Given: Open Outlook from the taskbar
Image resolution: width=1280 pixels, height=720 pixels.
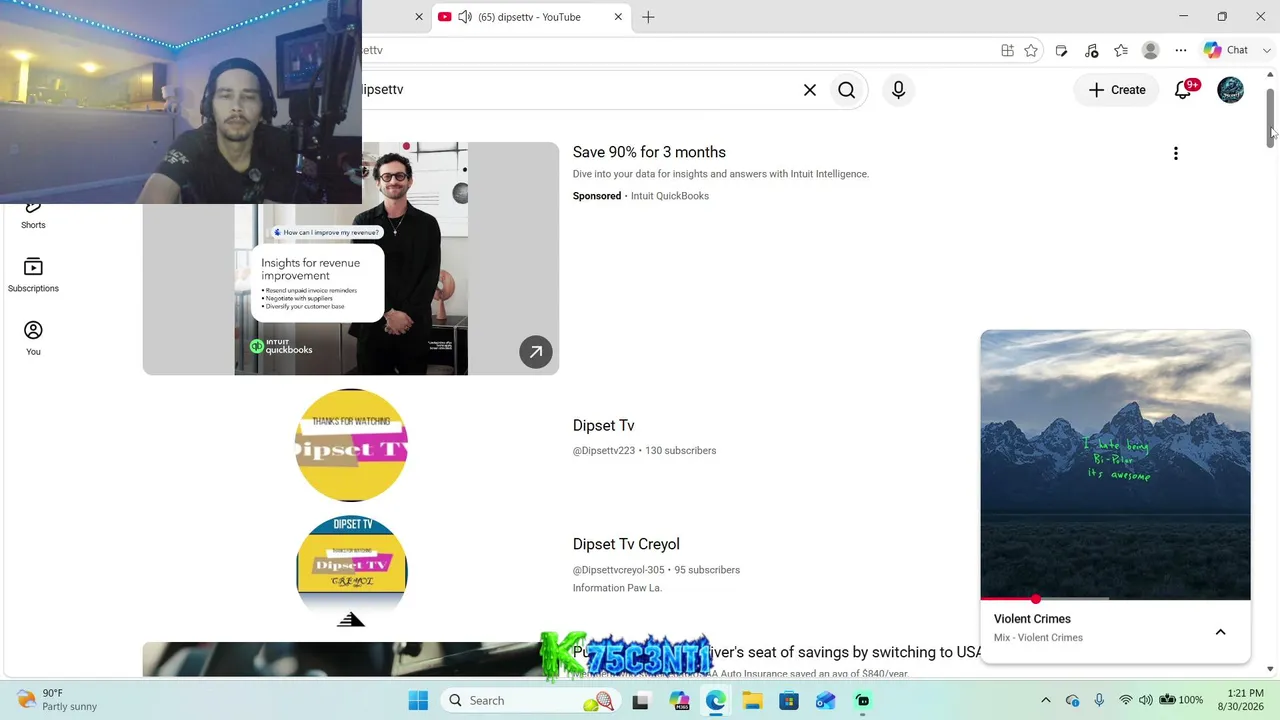Looking at the screenshot, I should click(x=825, y=701).
